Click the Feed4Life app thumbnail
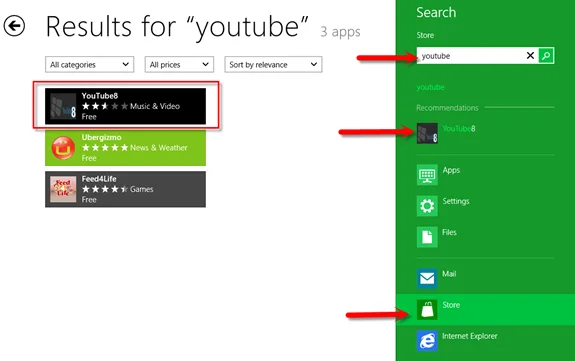 [63, 189]
